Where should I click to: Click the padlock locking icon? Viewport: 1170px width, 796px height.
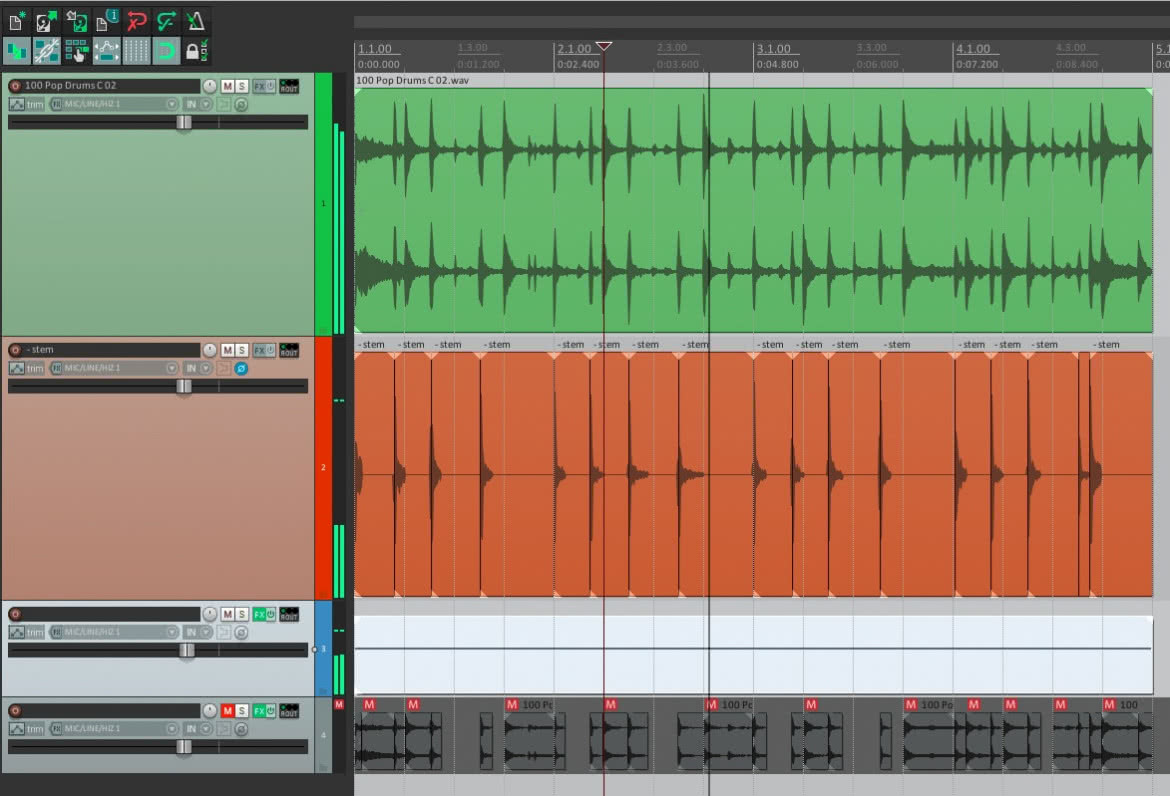(195, 51)
